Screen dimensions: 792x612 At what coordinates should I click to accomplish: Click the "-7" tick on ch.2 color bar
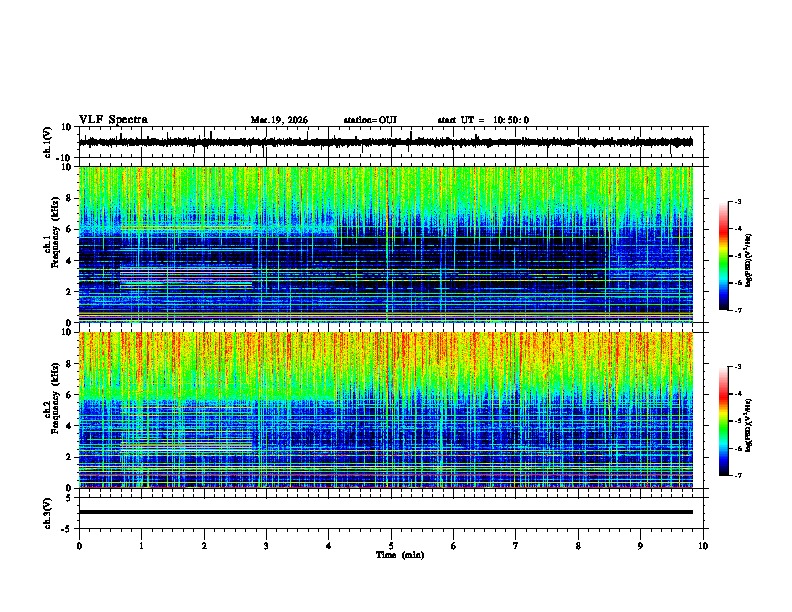738,475
